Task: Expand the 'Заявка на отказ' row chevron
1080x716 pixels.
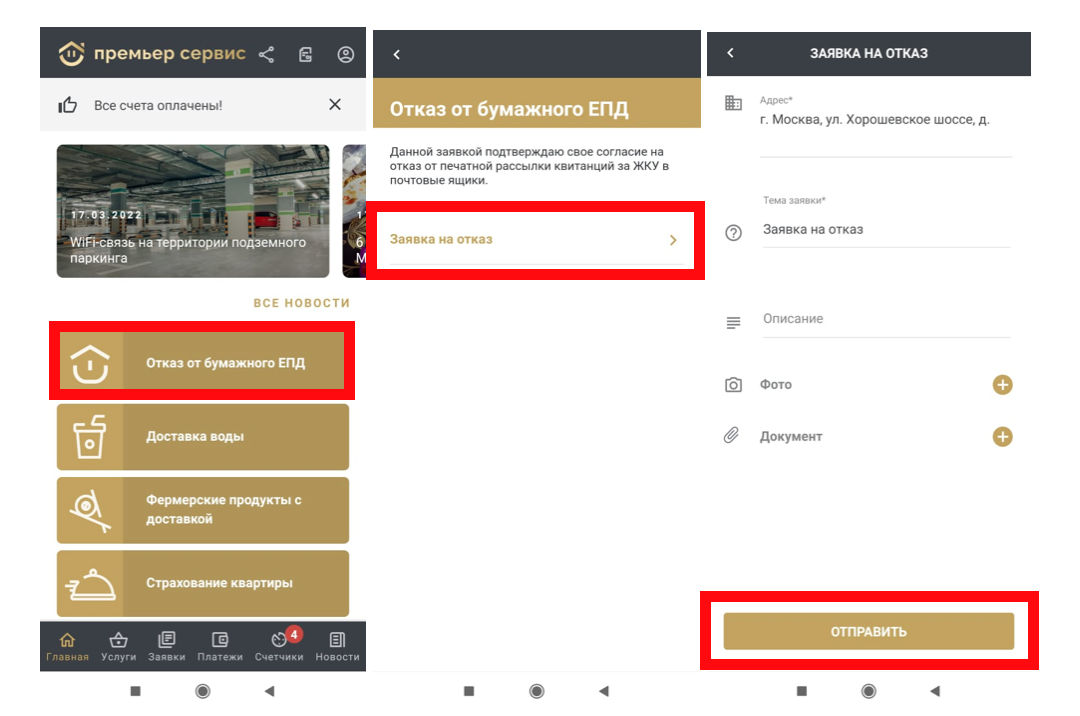Action: click(x=673, y=240)
